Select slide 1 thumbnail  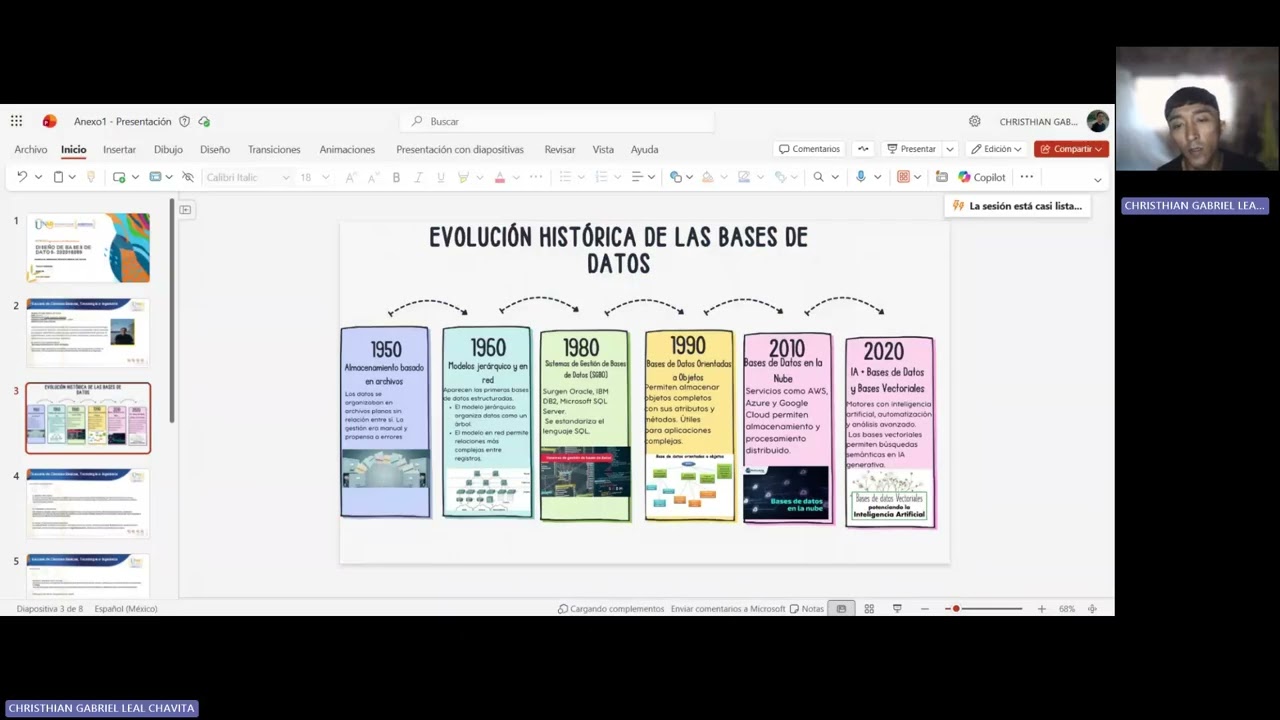(88, 247)
